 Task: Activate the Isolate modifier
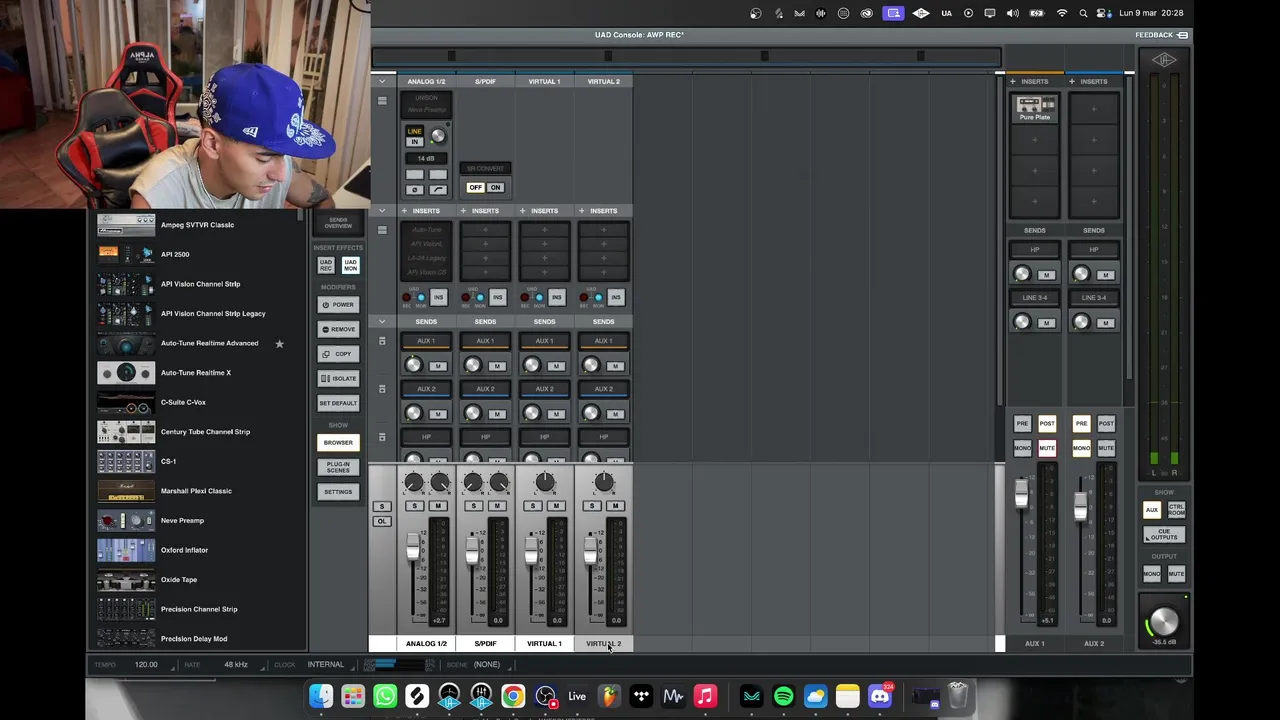coord(338,378)
